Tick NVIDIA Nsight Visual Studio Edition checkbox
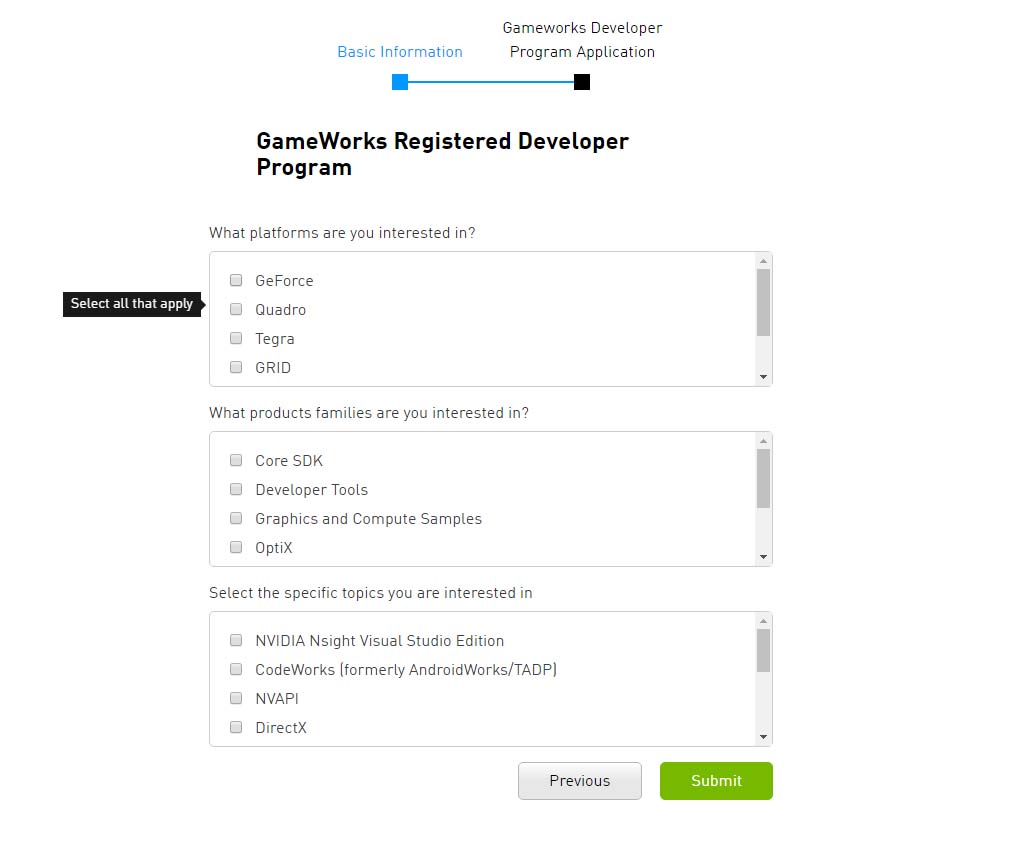This screenshot has height=868, width=1012. coord(236,640)
